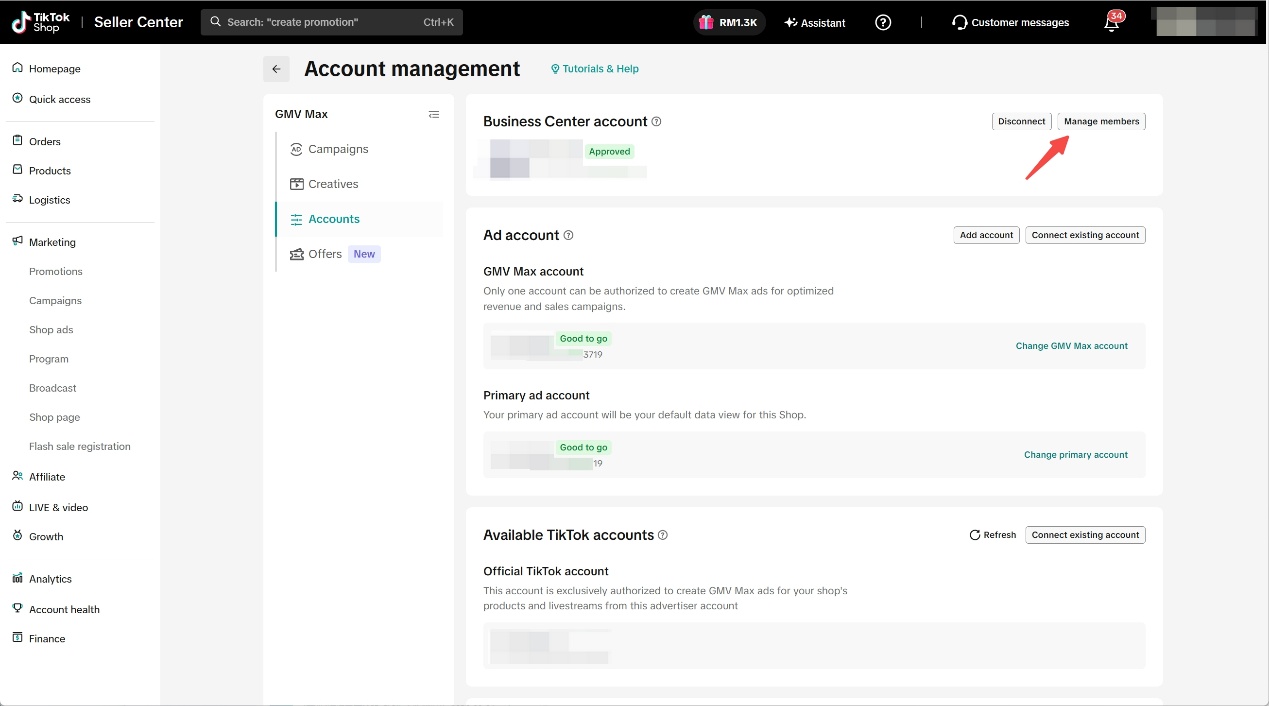Click the Finance icon
The image size is (1269, 706).
(x=17, y=637)
